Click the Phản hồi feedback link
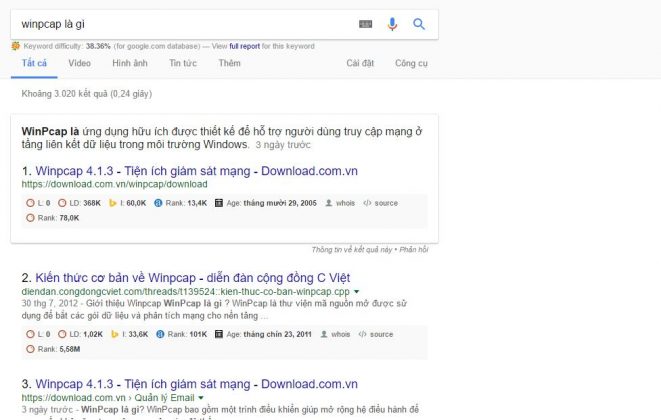The image size is (661, 420). [414, 250]
